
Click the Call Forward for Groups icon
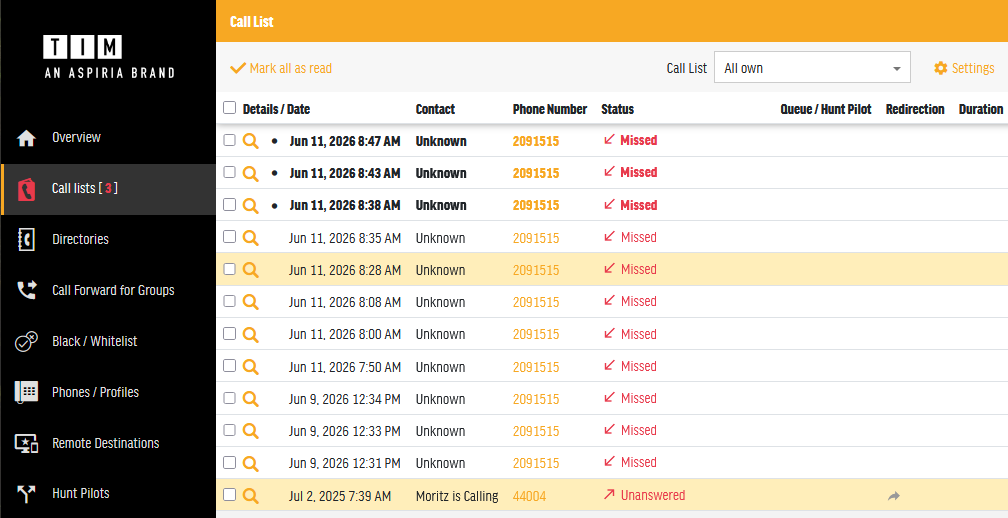pyautogui.click(x=26, y=290)
